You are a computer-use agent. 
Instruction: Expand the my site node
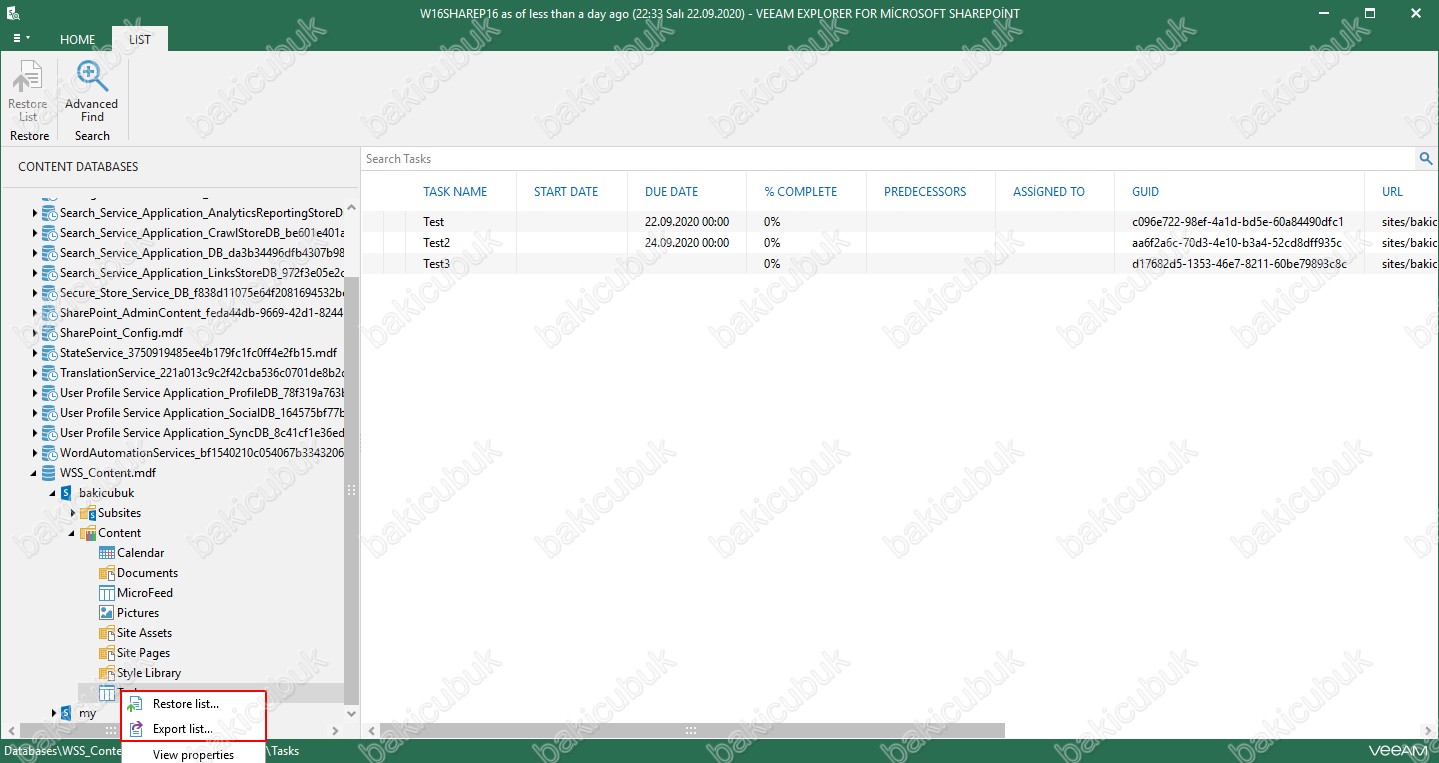tap(54, 713)
